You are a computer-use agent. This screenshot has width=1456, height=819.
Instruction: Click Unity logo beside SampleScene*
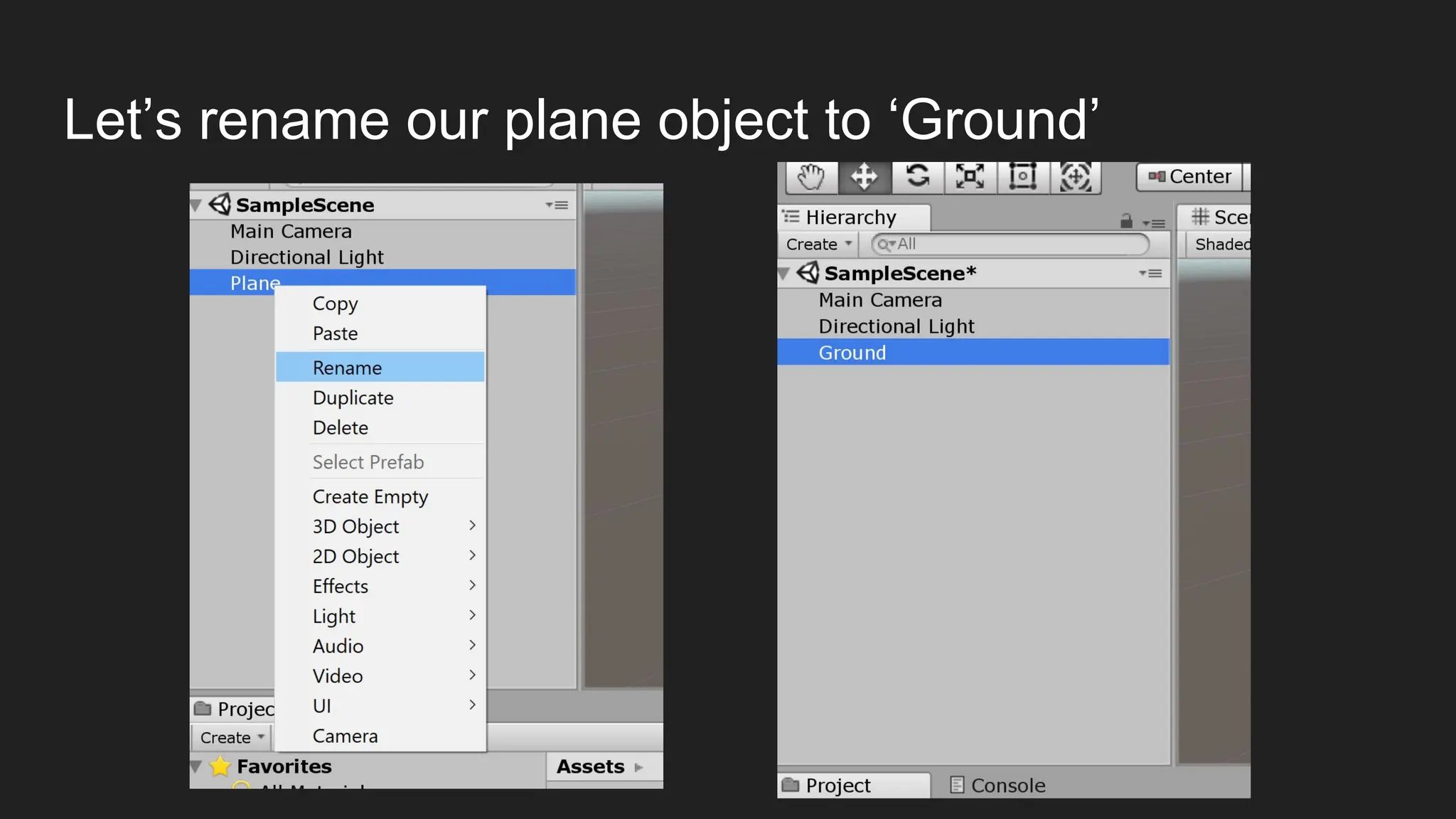[x=808, y=272]
